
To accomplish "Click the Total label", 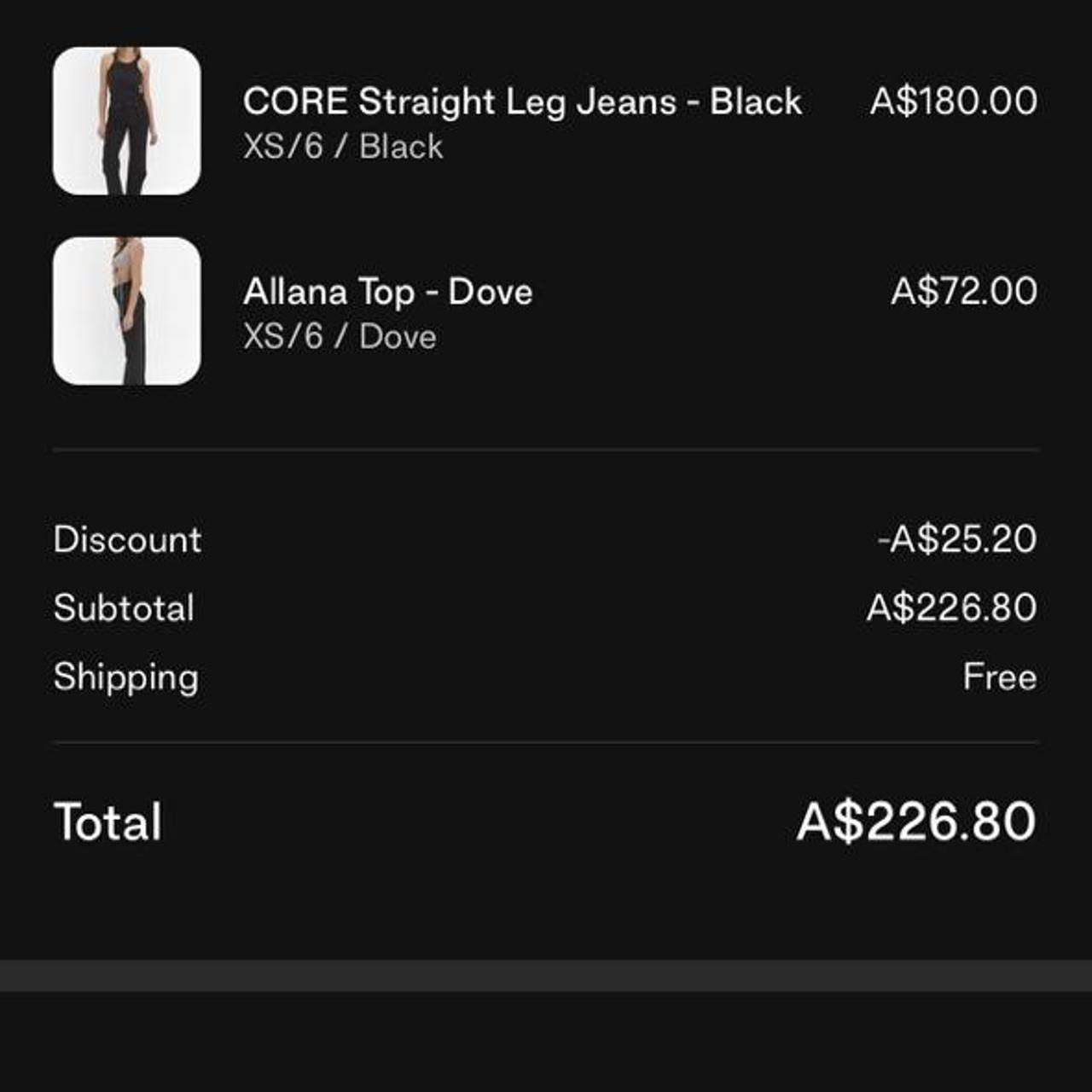I will coord(107,821).
